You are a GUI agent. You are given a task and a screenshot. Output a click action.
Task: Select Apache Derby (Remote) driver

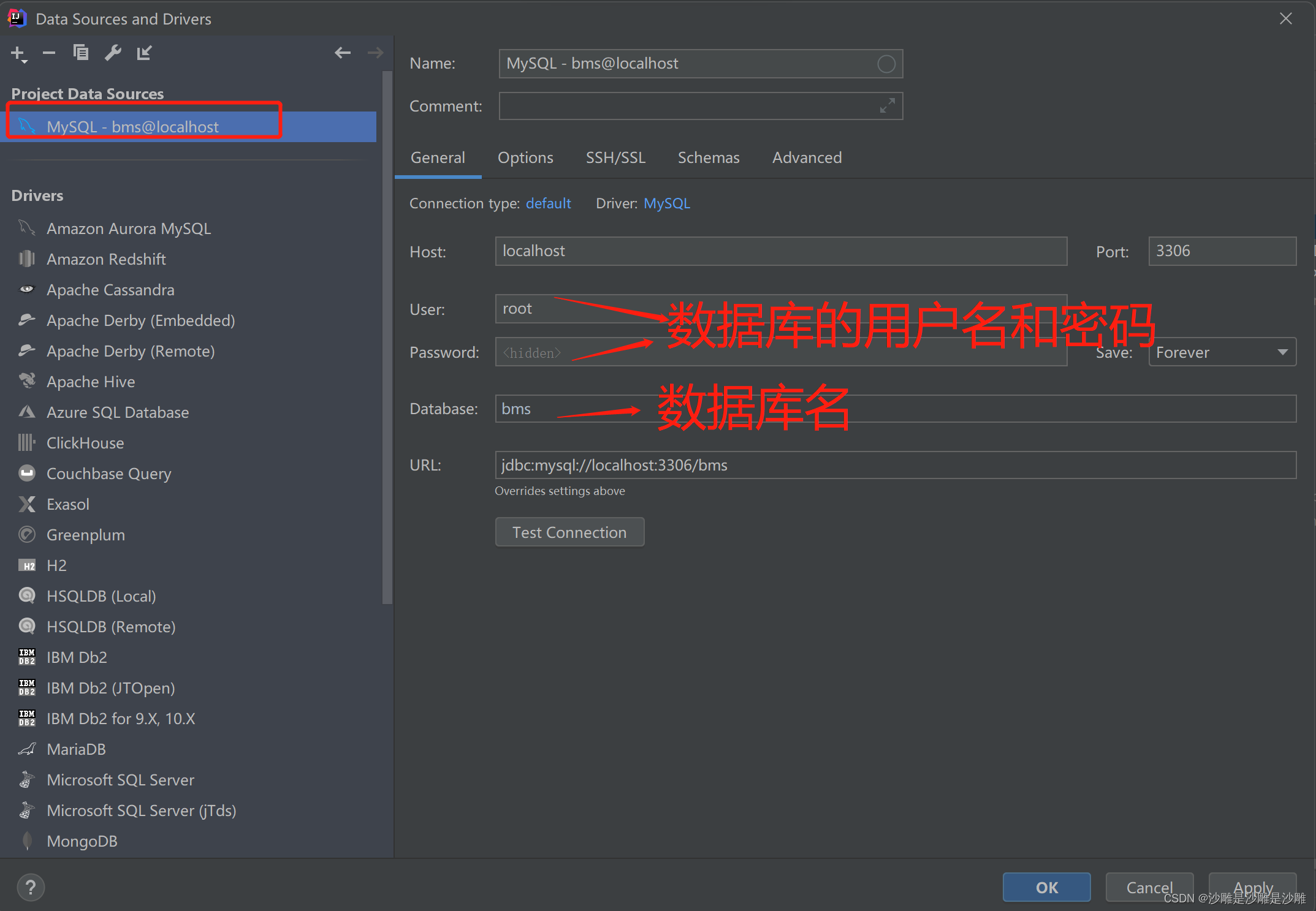188,351
